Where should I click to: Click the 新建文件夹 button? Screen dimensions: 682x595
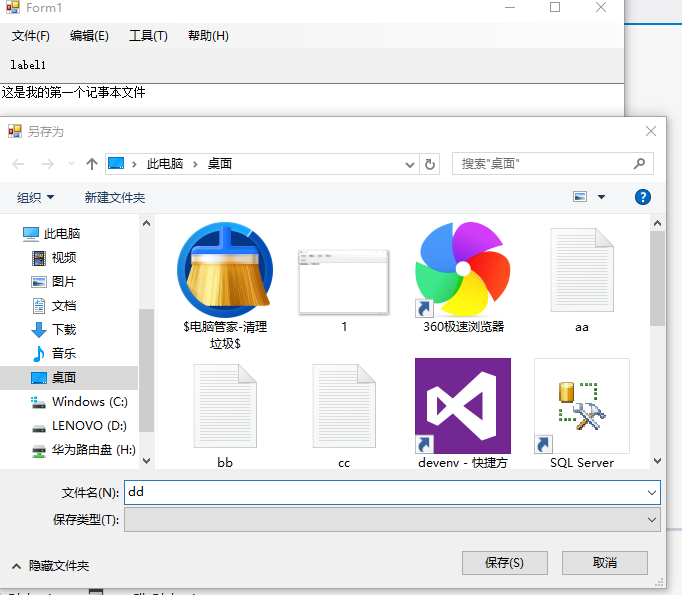[114, 197]
